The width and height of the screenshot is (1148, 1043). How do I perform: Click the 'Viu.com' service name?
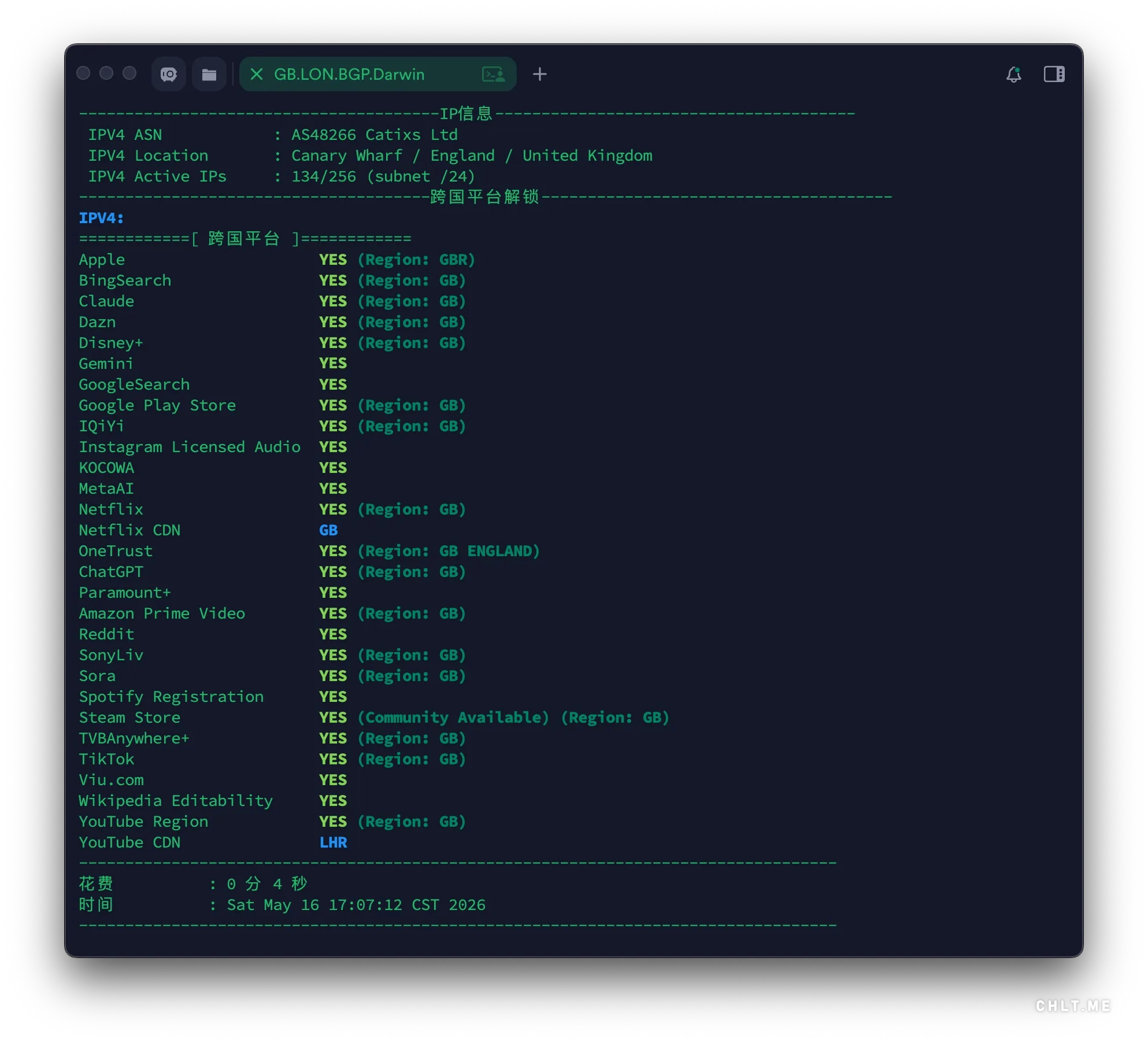coord(111,780)
